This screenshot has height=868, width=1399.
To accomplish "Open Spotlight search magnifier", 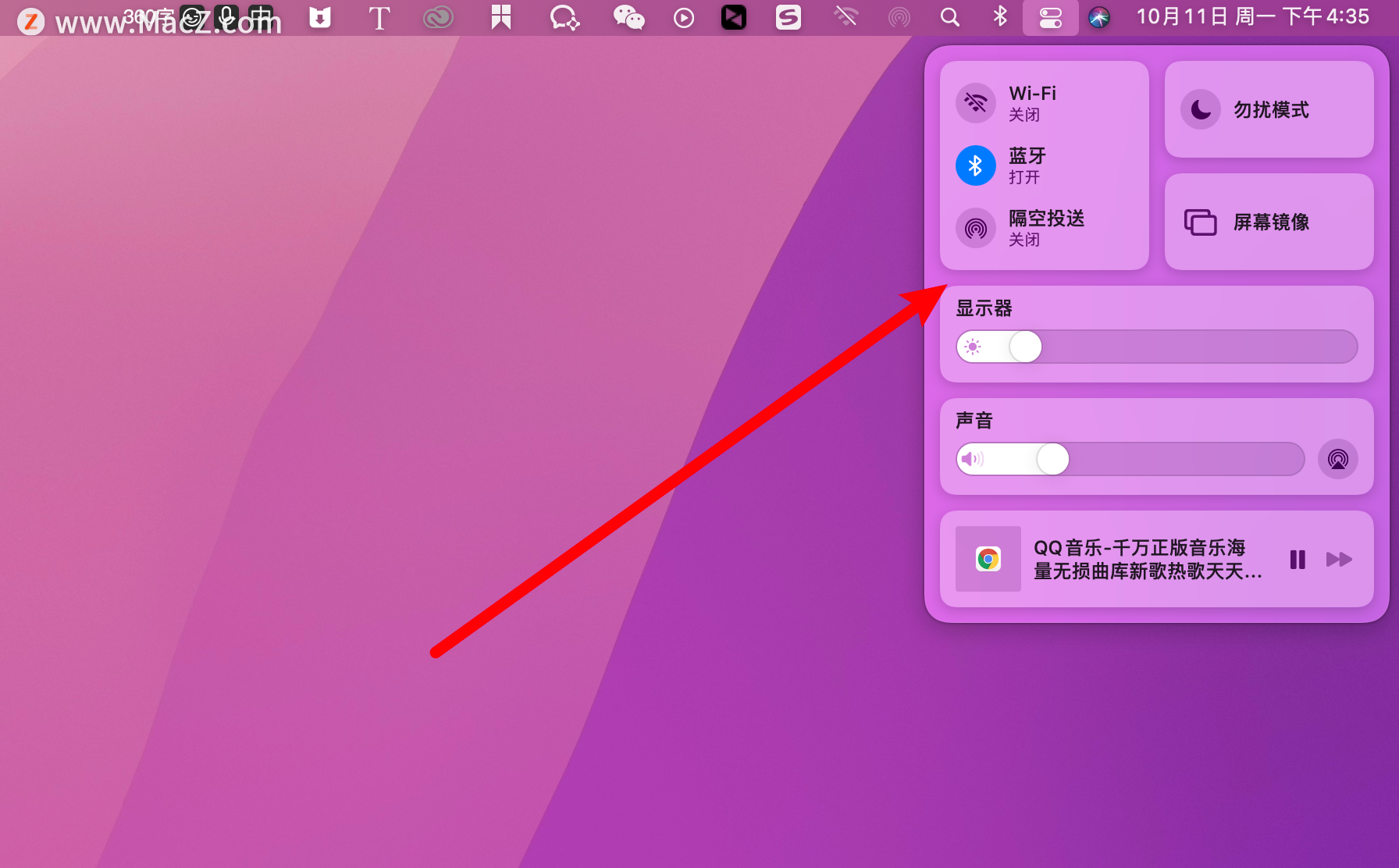I will pos(950,17).
